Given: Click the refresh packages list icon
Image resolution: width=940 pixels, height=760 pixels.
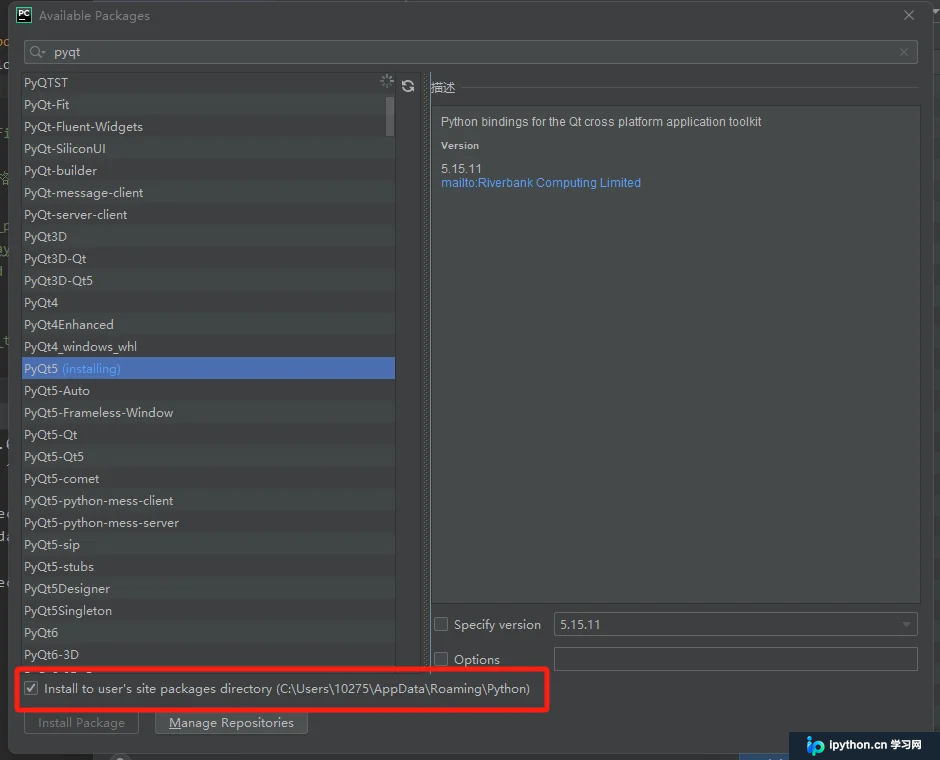Looking at the screenshot, I should (x=408, y=86).
